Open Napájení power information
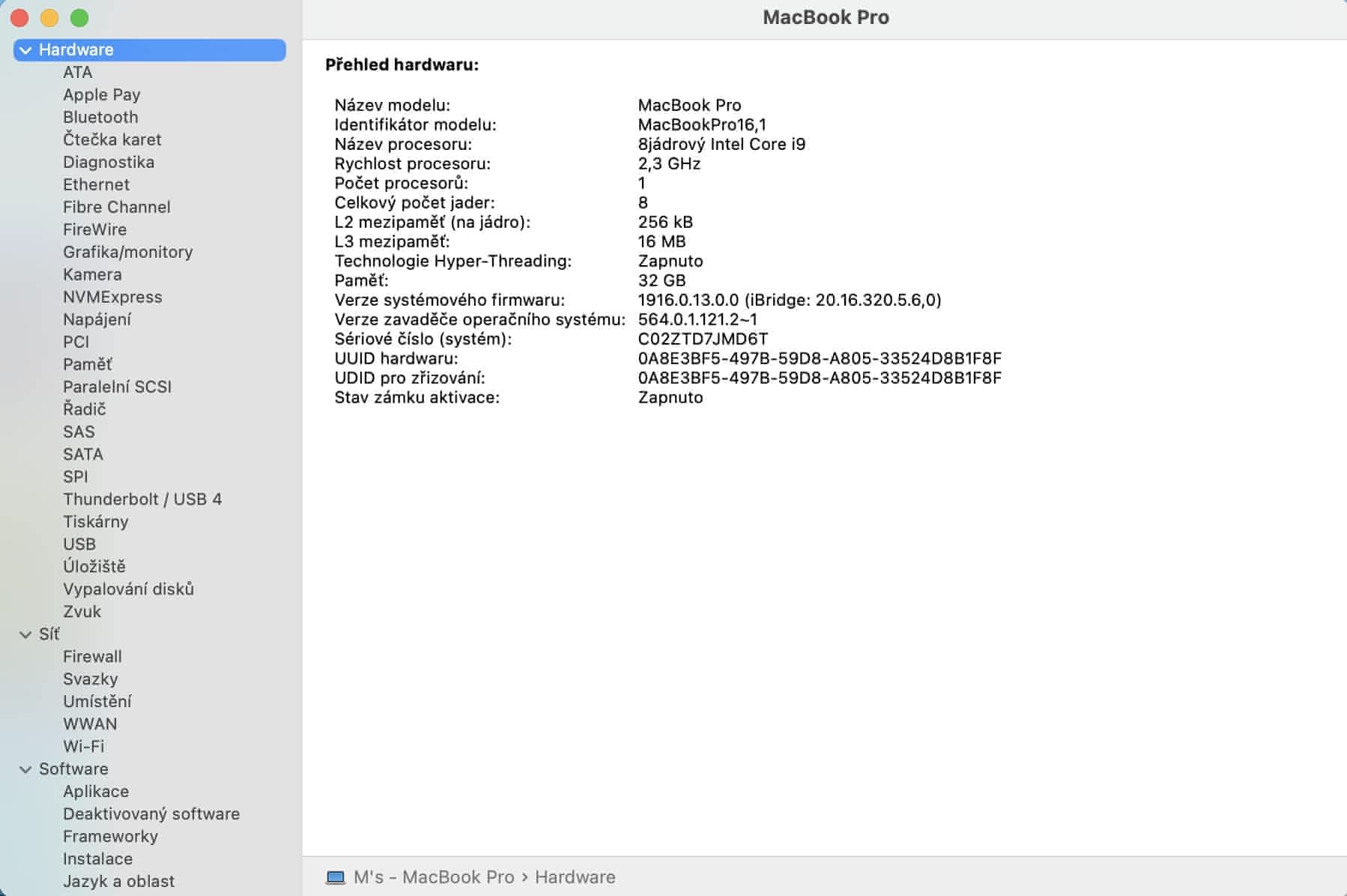 [x=97, y=320]
